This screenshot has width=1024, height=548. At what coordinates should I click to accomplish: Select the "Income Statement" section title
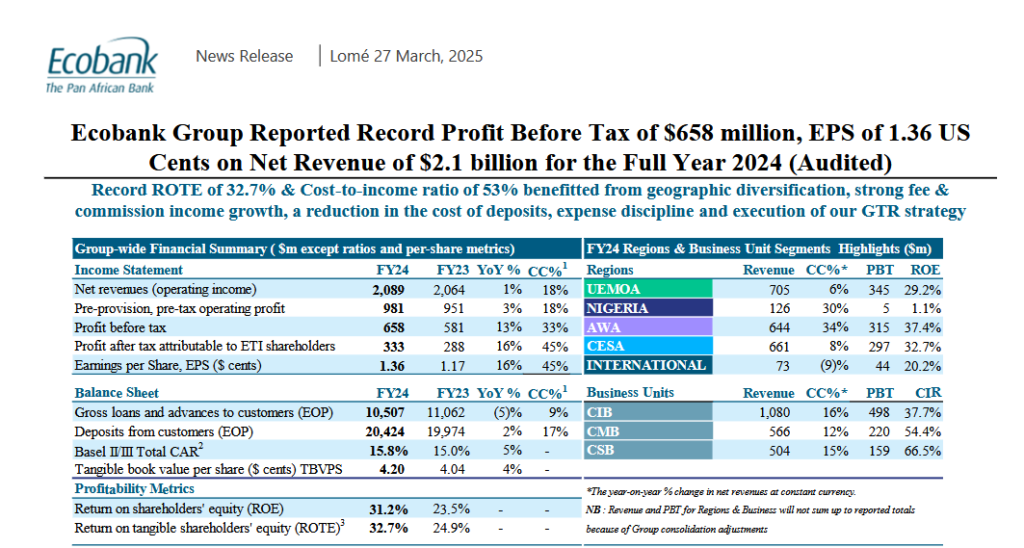[129, 270]
